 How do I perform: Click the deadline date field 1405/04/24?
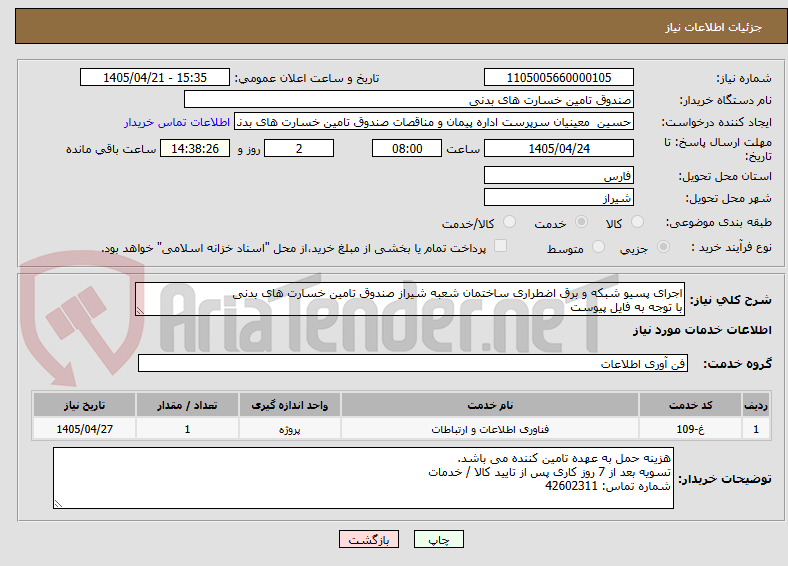pos(558,148)
